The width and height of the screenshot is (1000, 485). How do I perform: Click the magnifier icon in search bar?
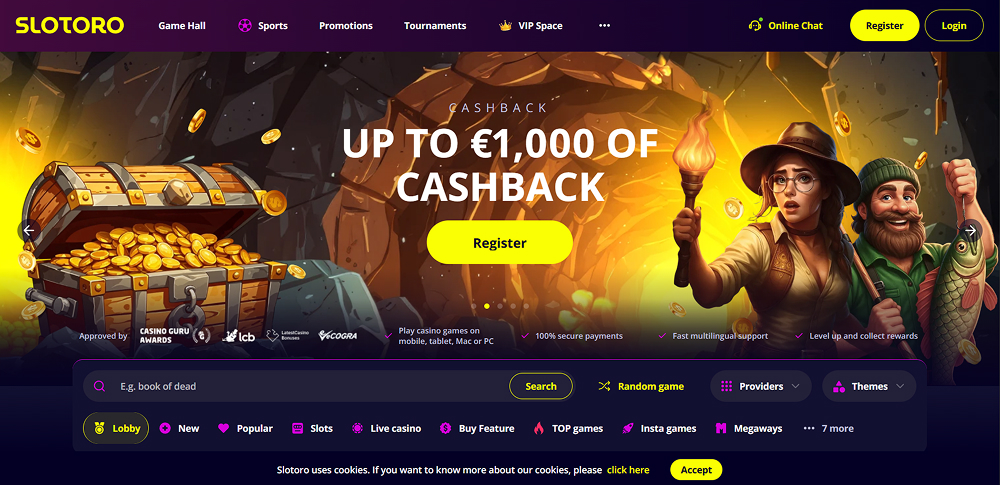[99, 386]
